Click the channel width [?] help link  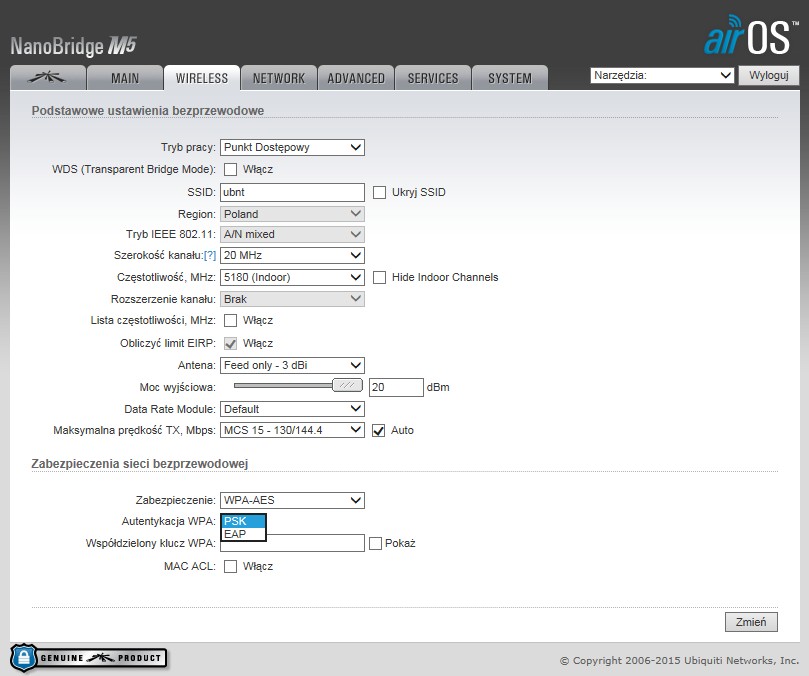pyautogui.click(x=210, y=255)
